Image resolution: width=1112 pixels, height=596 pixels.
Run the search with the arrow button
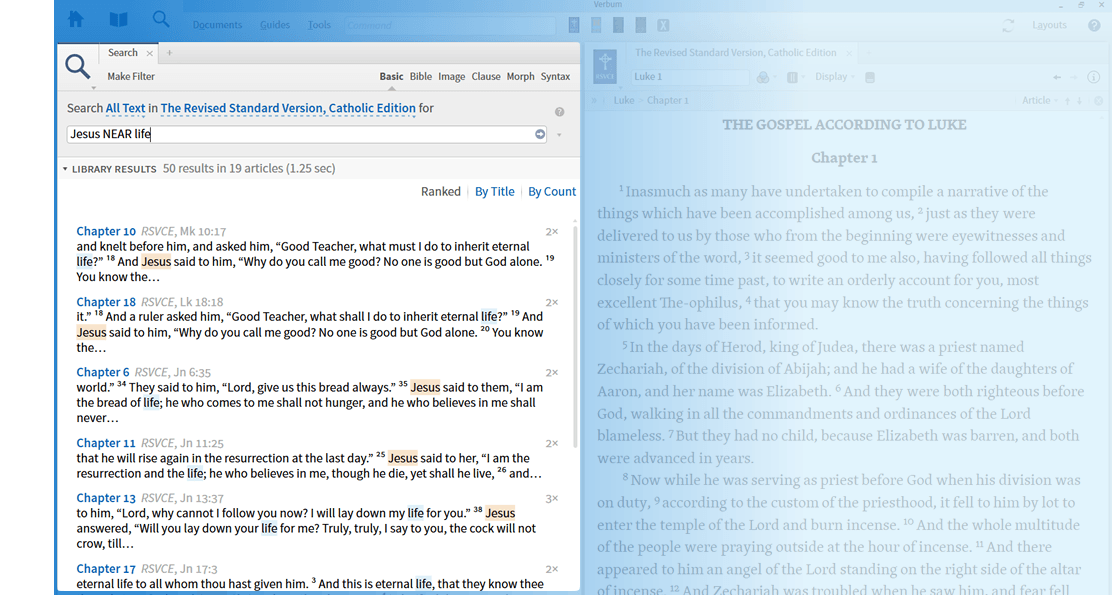click(x=540, y=134)
